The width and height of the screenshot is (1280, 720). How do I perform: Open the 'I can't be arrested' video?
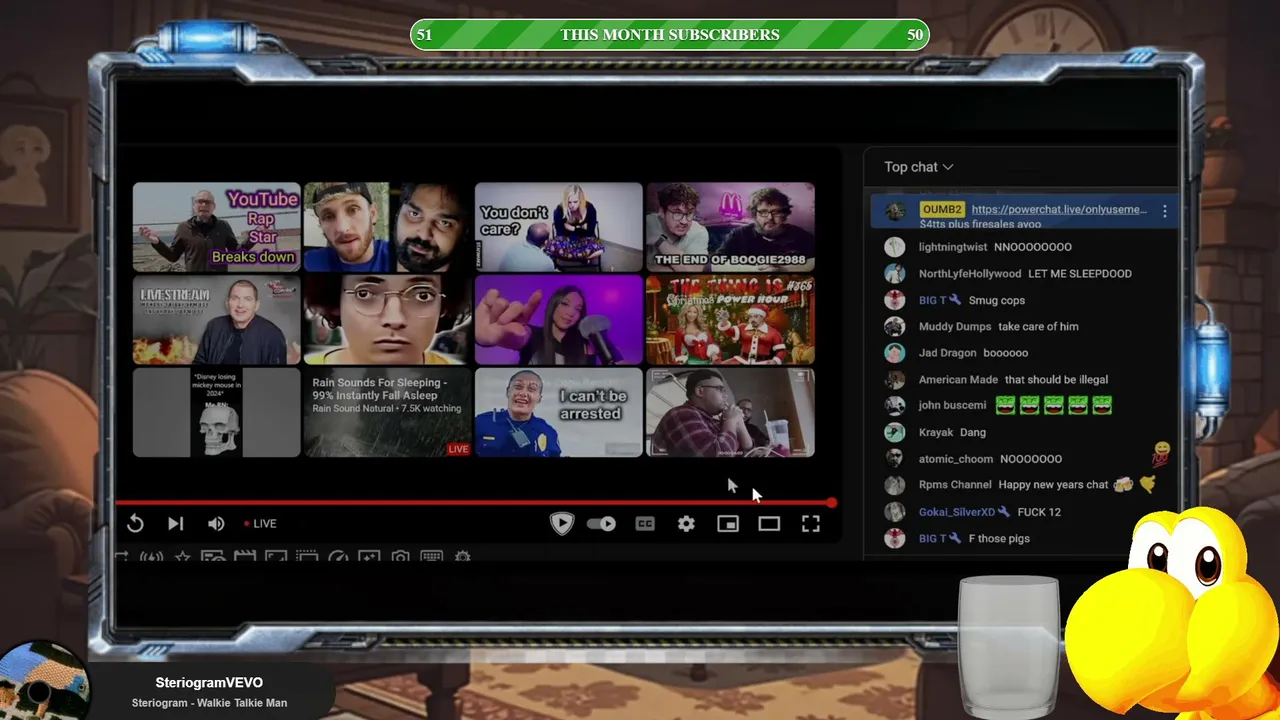[559, 413]
